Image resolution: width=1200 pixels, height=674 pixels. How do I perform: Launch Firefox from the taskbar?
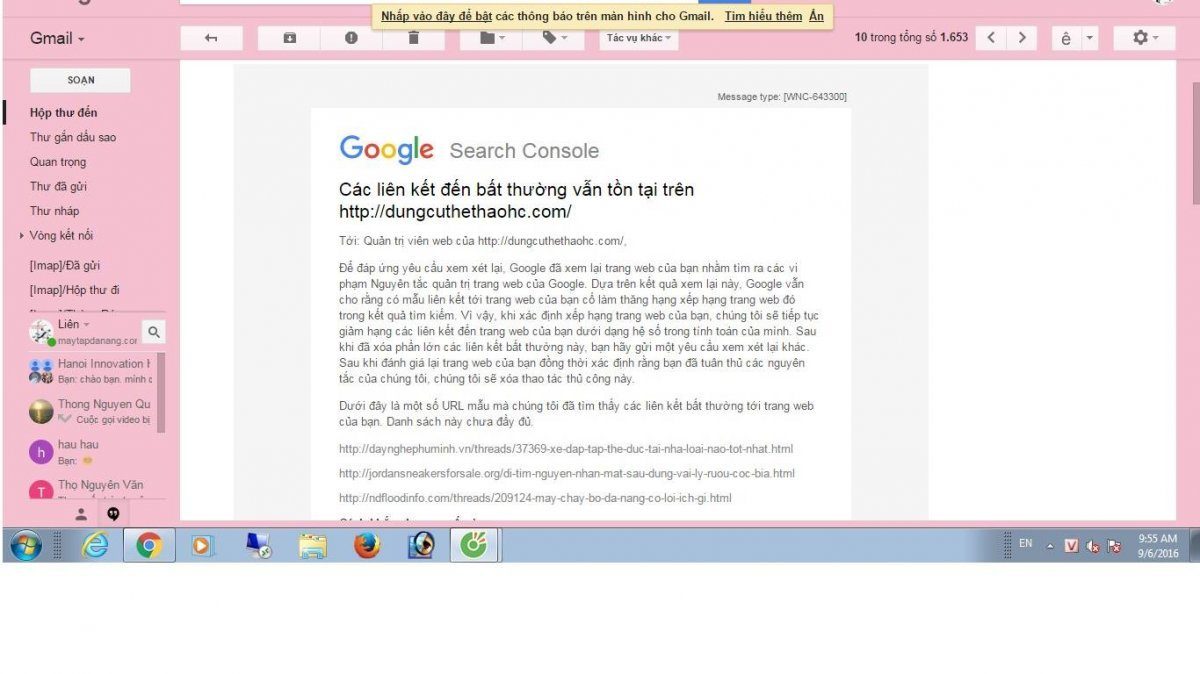[x=367, y=545]
